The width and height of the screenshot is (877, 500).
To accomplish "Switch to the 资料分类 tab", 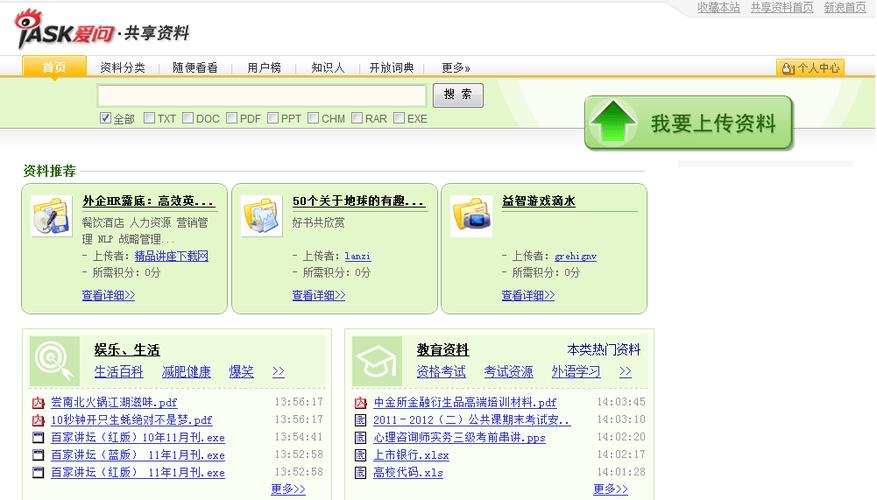I will (x=122, y=68).
